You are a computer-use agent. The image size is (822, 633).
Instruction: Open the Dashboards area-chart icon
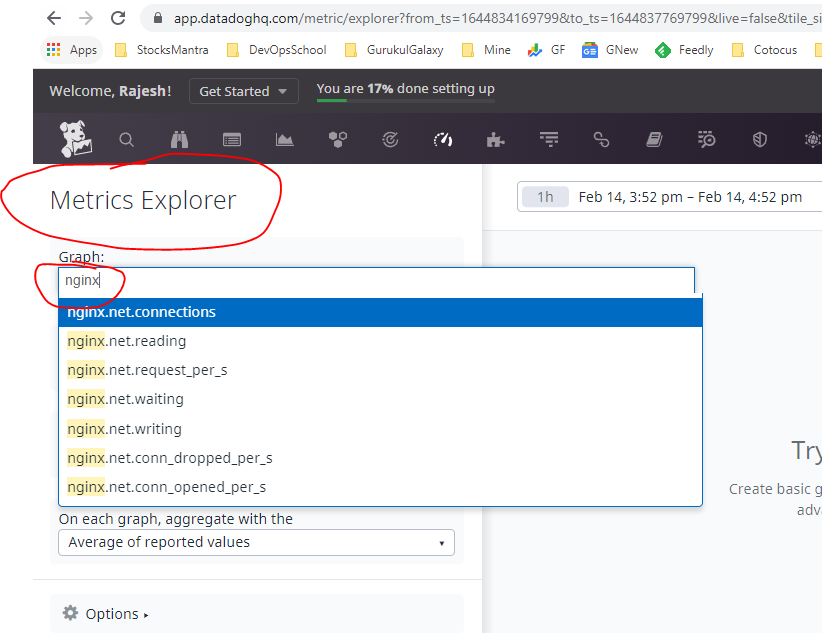[x=285, y=140]
